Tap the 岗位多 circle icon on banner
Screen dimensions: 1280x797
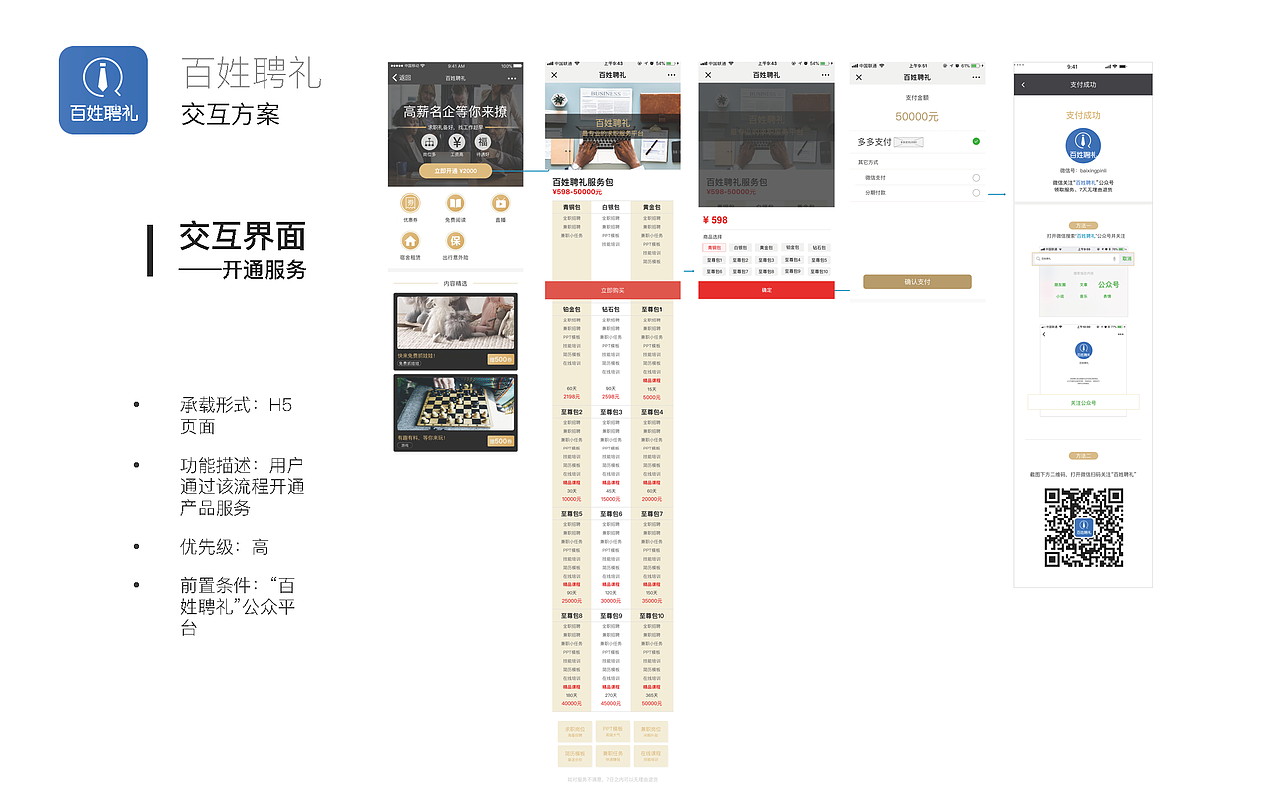click(x=430, y=142)
